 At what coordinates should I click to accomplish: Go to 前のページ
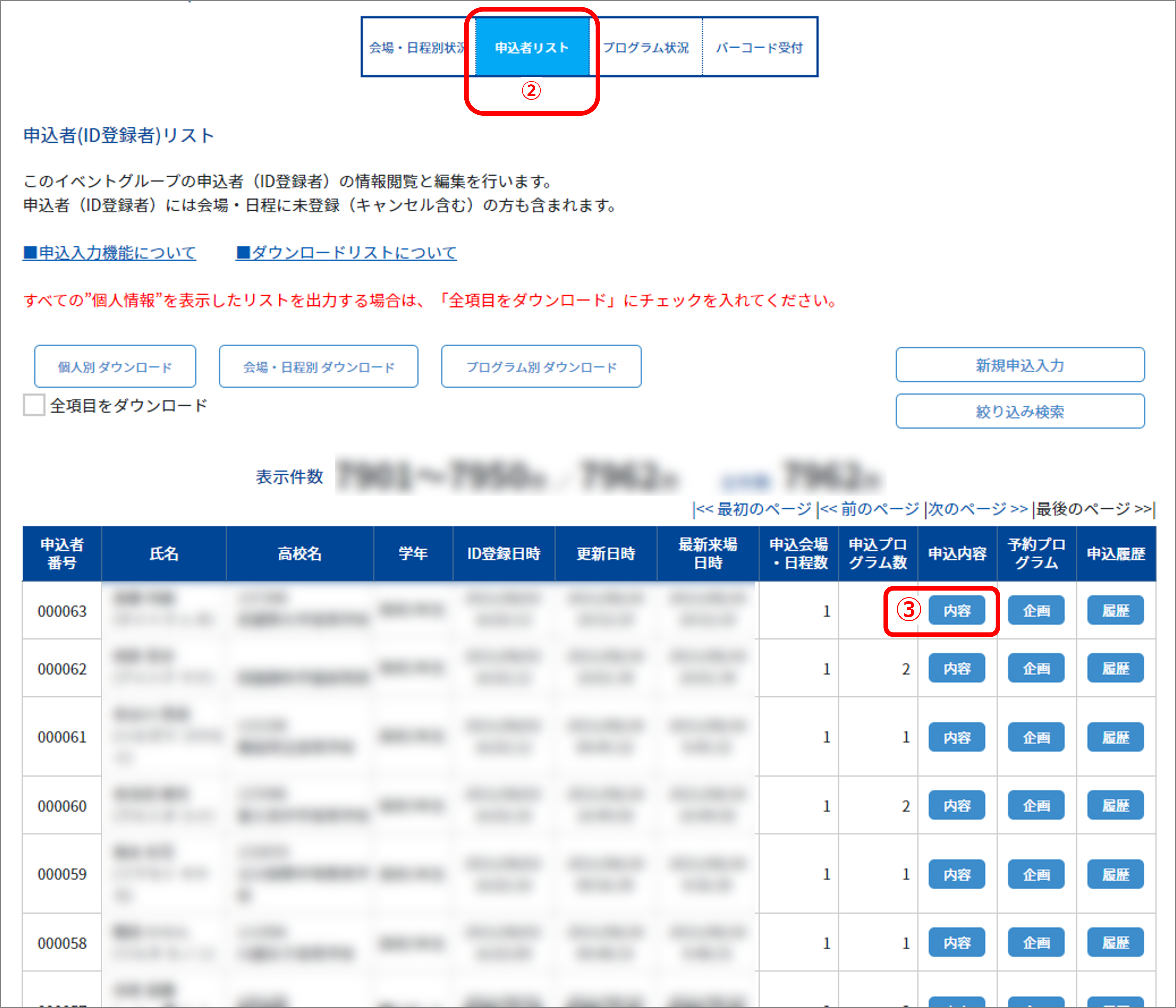(870, 509)
